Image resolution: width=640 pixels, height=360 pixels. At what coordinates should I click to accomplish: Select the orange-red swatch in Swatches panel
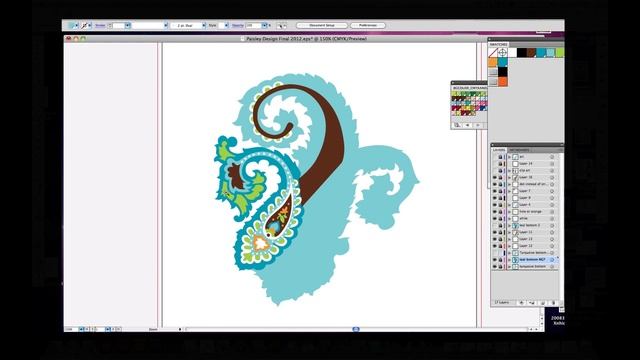(502, 81)
